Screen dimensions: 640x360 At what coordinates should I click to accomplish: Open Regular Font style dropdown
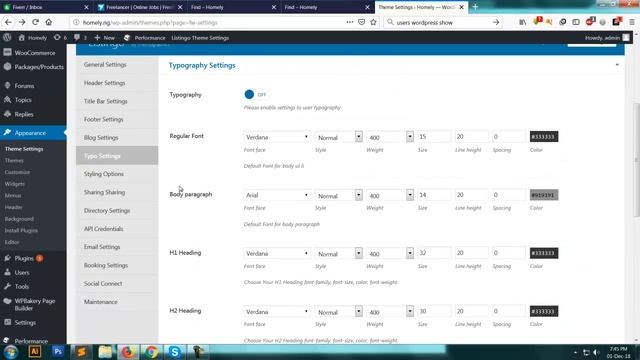click(x=338, y=137)
